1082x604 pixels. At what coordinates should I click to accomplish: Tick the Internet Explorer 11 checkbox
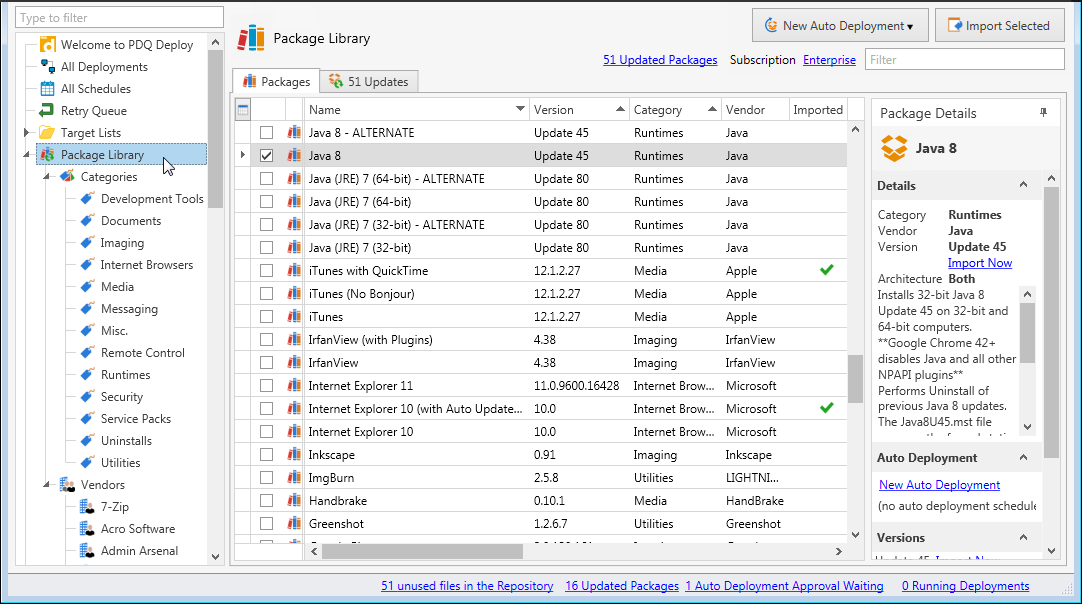pyautogui.click(x=266, y=386)
